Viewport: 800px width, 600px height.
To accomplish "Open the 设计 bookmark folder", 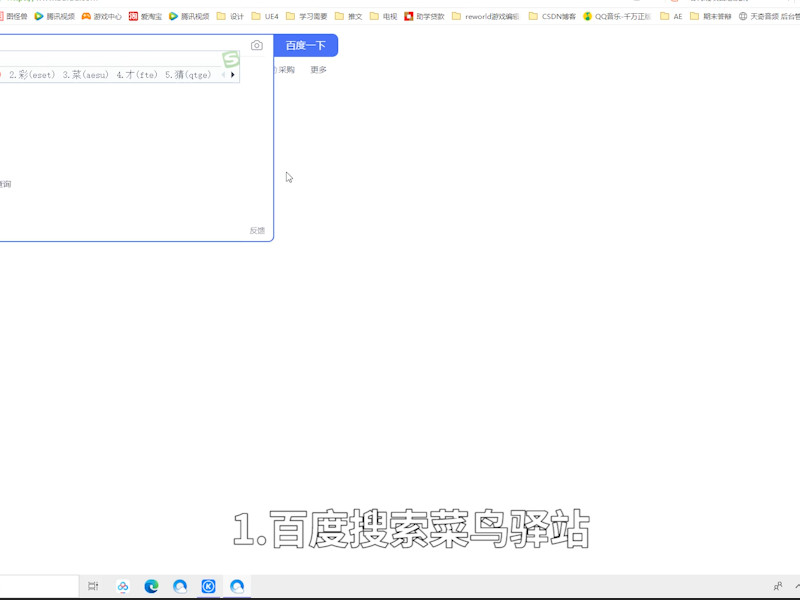I will (x=230, y=16).
